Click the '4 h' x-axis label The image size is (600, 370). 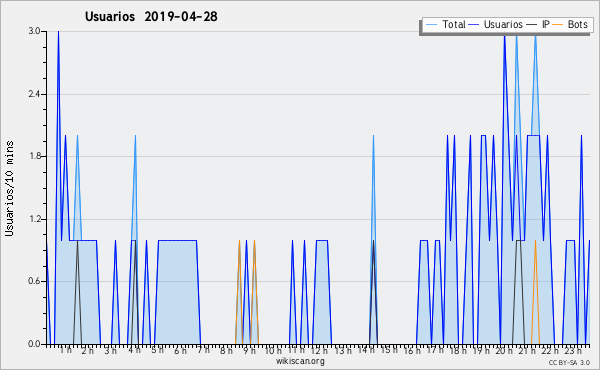point(134,350)
